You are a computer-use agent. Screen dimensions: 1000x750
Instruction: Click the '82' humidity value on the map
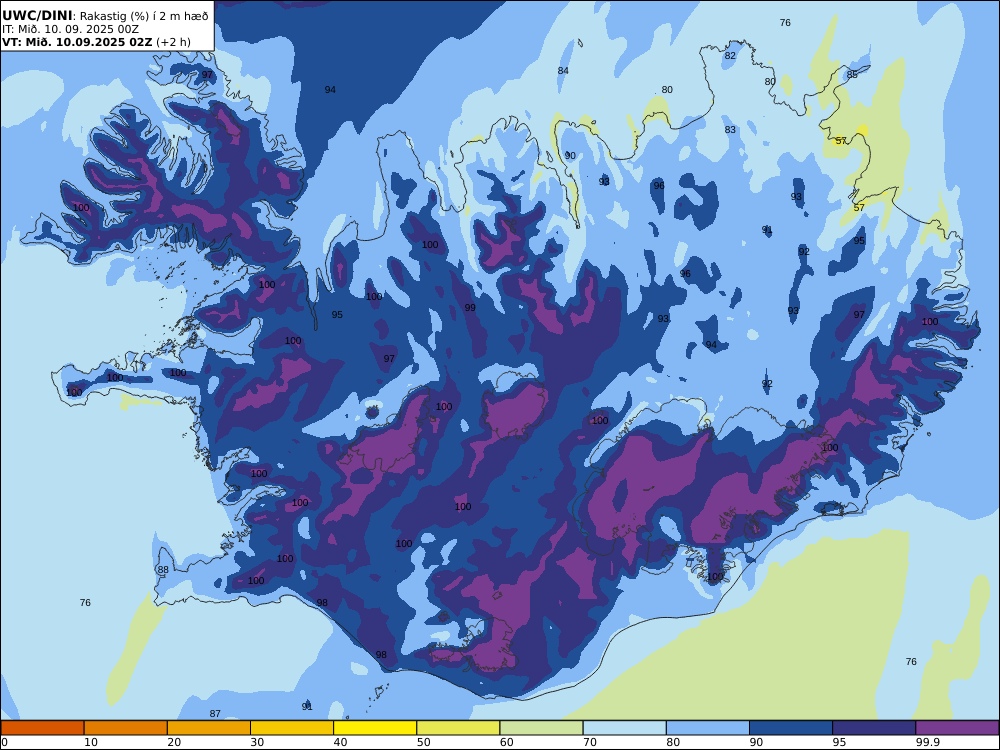730,55
